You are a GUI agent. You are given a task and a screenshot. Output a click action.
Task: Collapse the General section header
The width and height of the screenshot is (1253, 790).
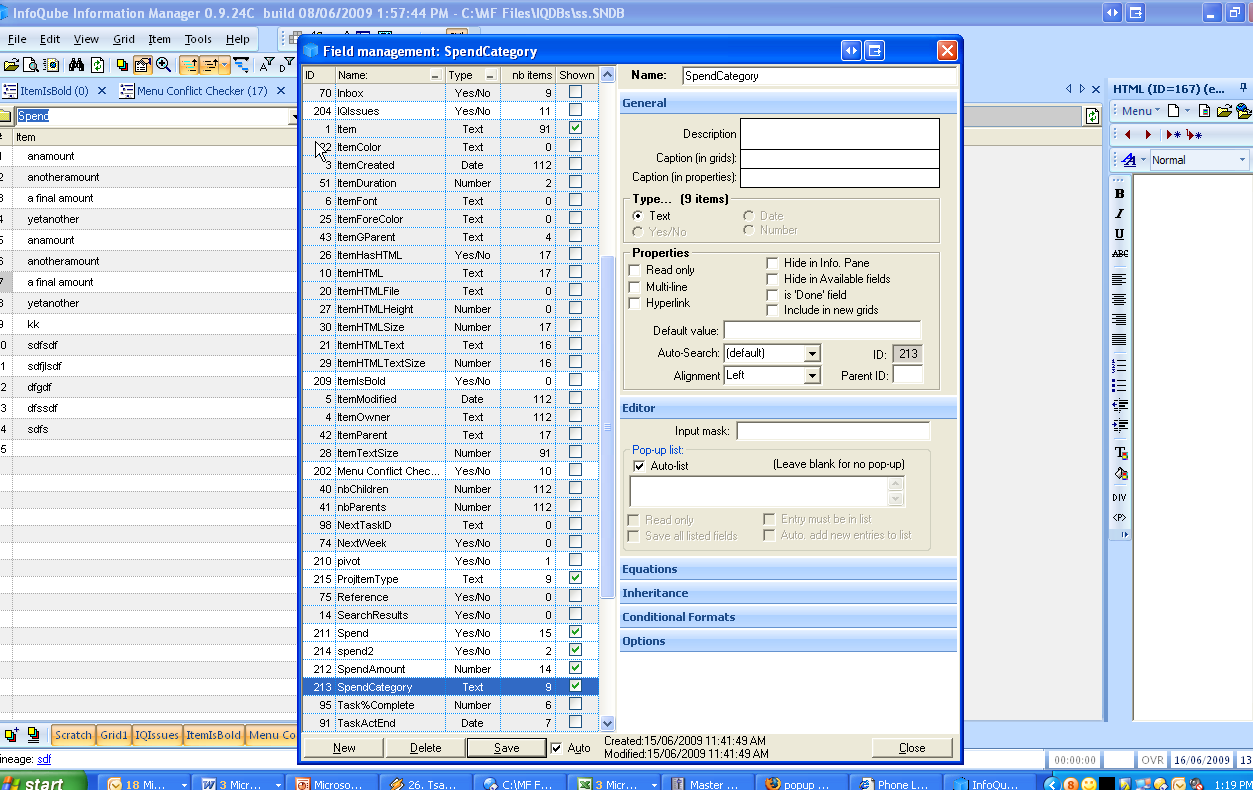[788, 103]
